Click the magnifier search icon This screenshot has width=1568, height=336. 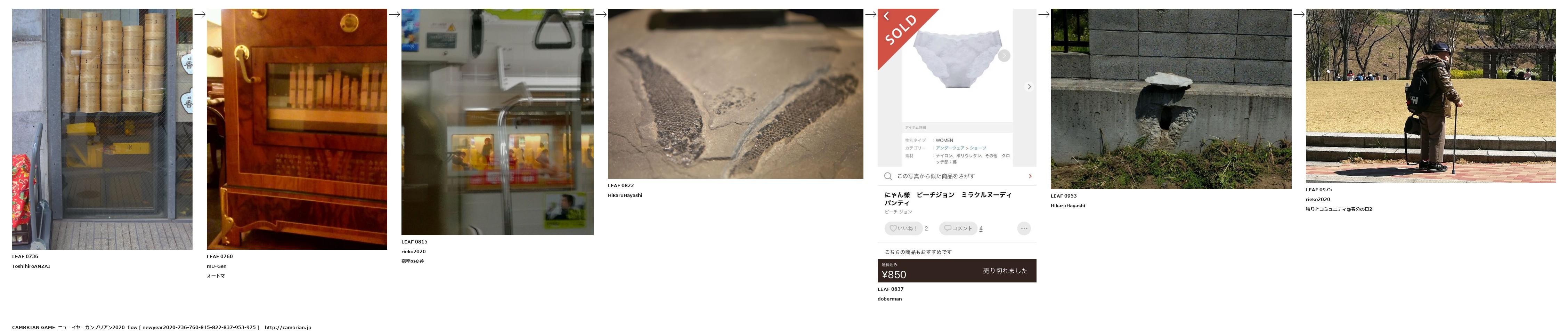(x=888, y=176)
